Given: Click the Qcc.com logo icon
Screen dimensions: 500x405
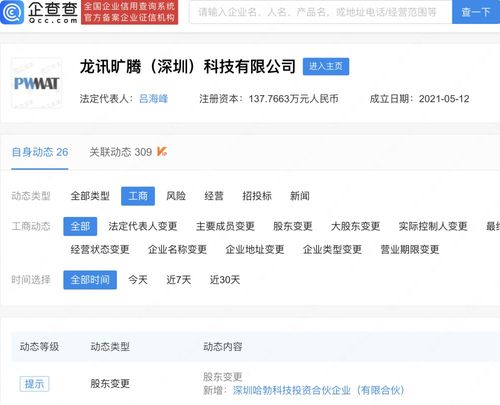Looking at the screenshot, I should coord(12,12).
